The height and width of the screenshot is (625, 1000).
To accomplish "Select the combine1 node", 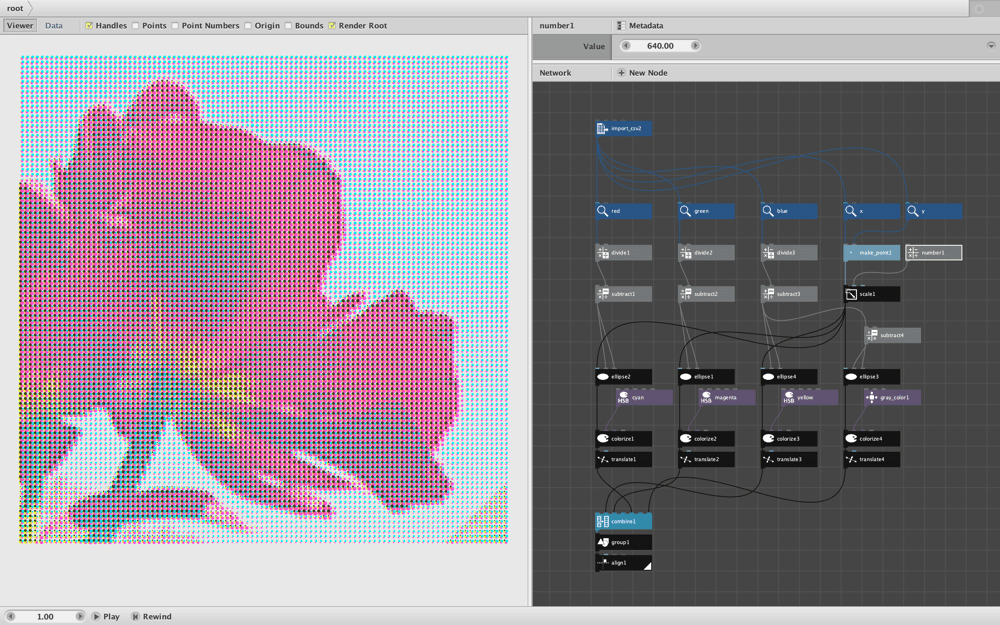I will 624,522.
